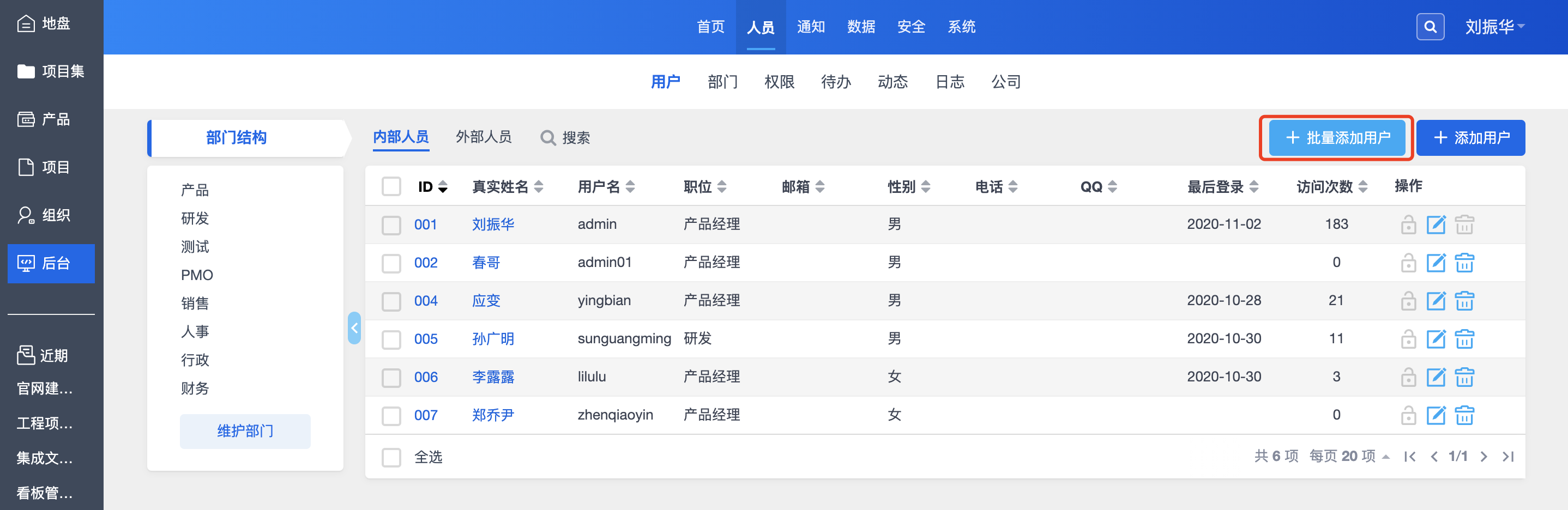Click the lock icon for user 孙广明

pos(1408,339)
